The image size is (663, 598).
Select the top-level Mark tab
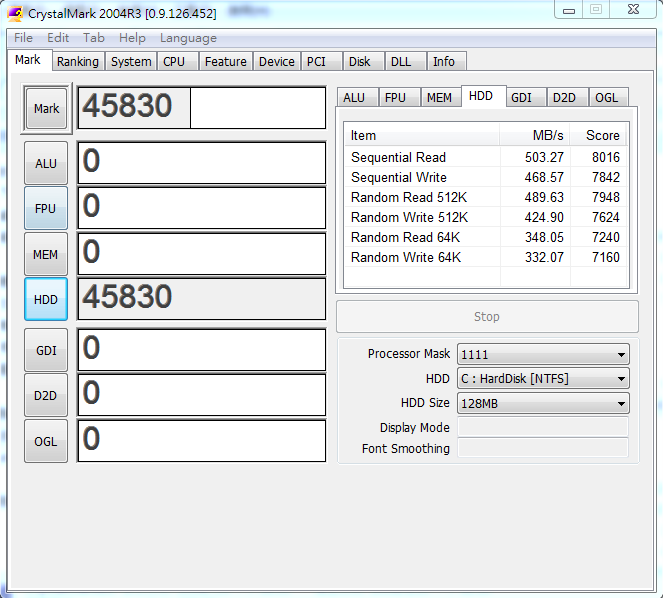coord(28,60)
